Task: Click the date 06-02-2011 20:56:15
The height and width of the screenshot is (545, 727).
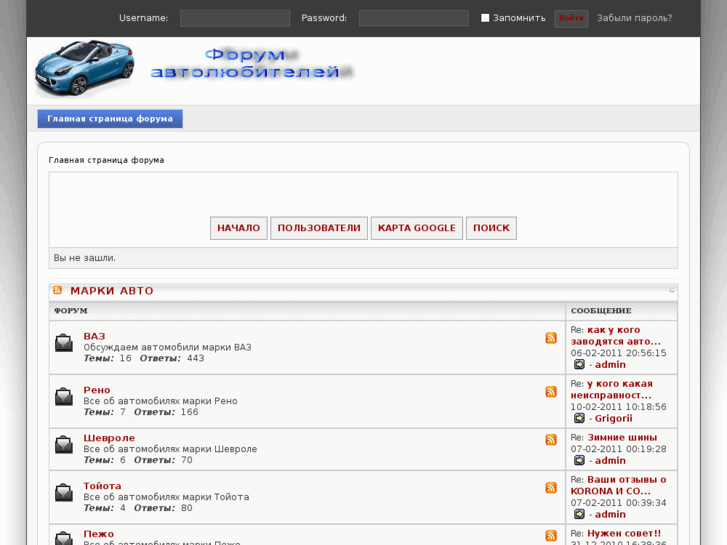Action: [619, 353]
